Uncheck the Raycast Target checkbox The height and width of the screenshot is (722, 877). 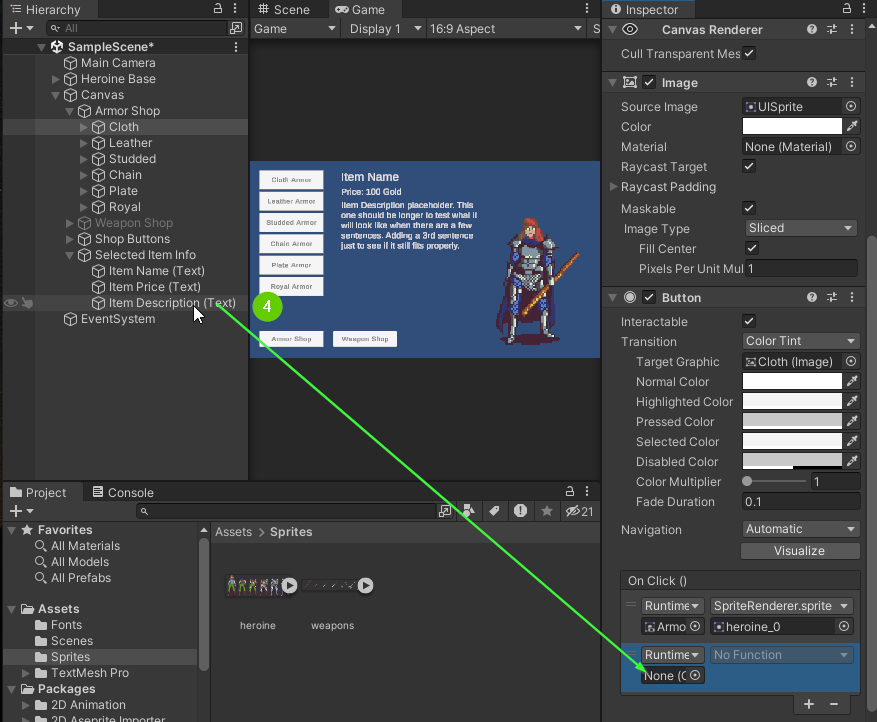749,167
